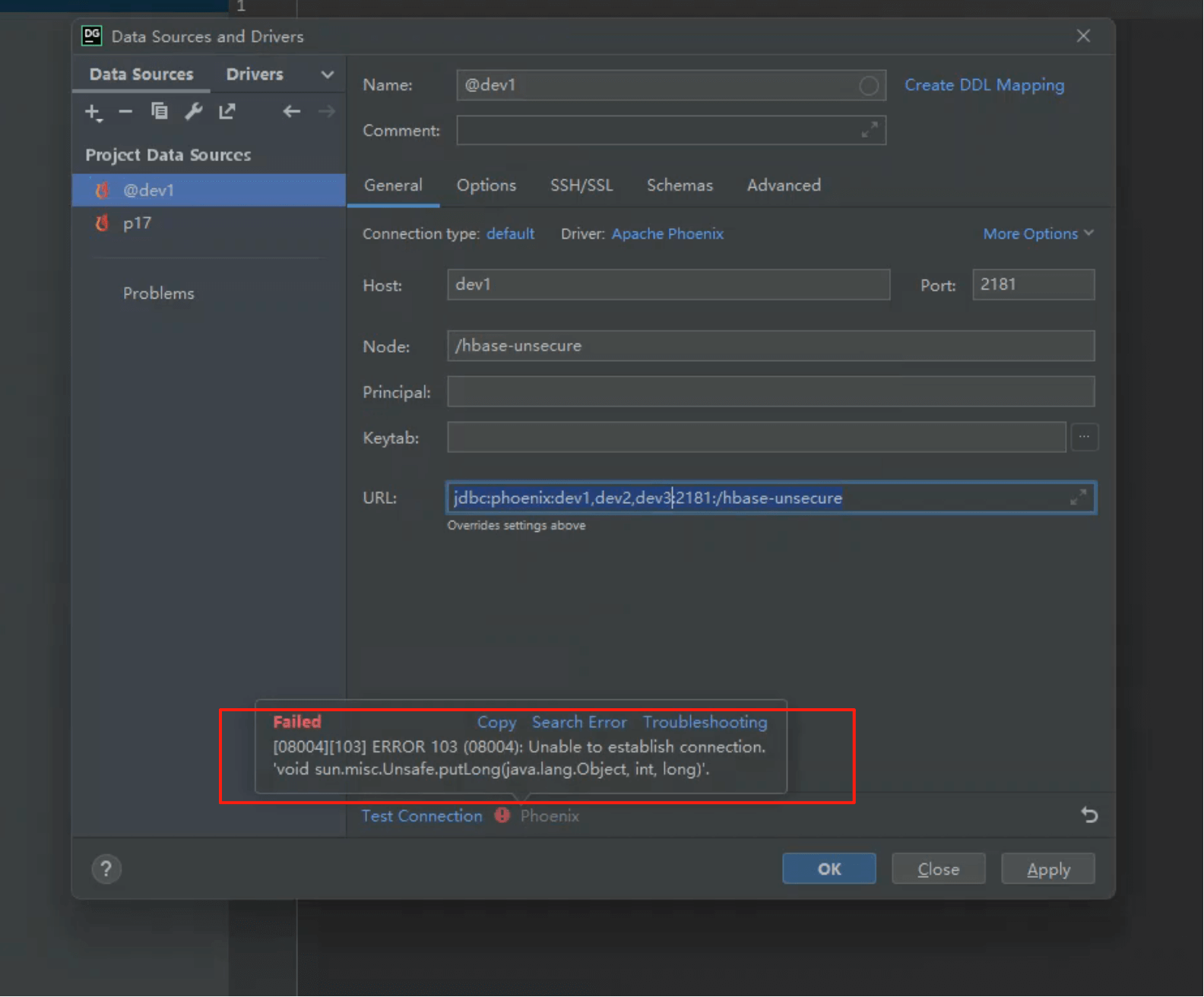This screenshot has height=997, width=1204.
Task: Click Create DDL Mapping link
Action: [x=984, y=85]
